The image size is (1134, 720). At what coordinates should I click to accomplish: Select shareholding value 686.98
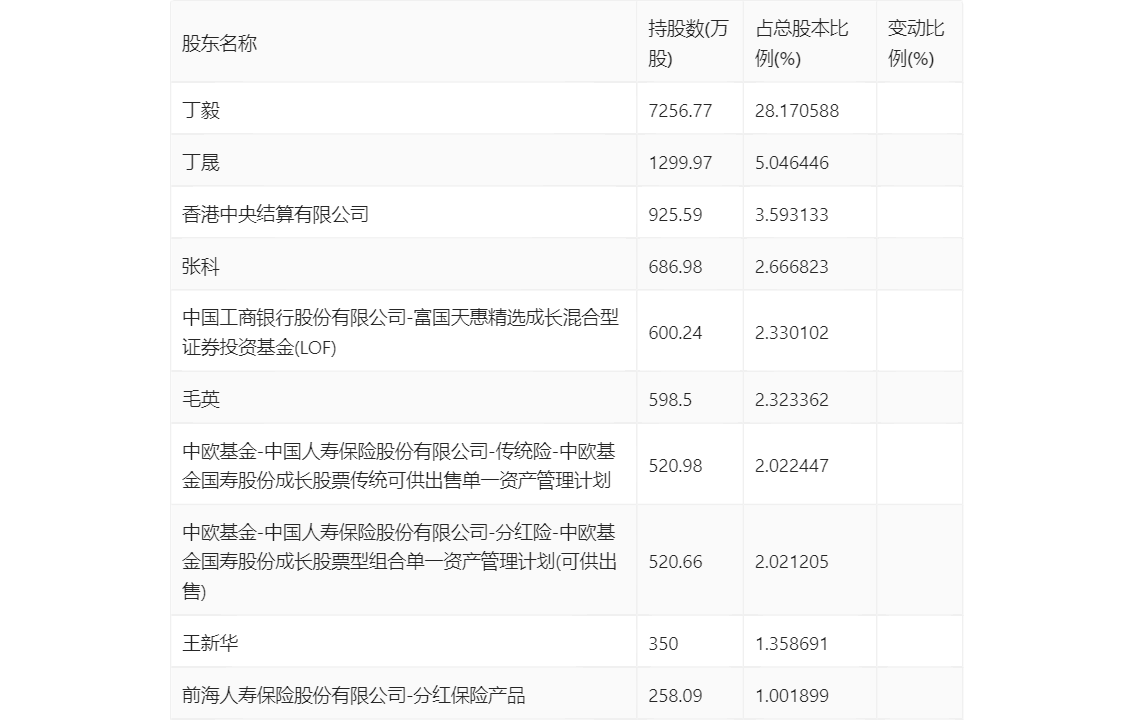tap(675, 267)
